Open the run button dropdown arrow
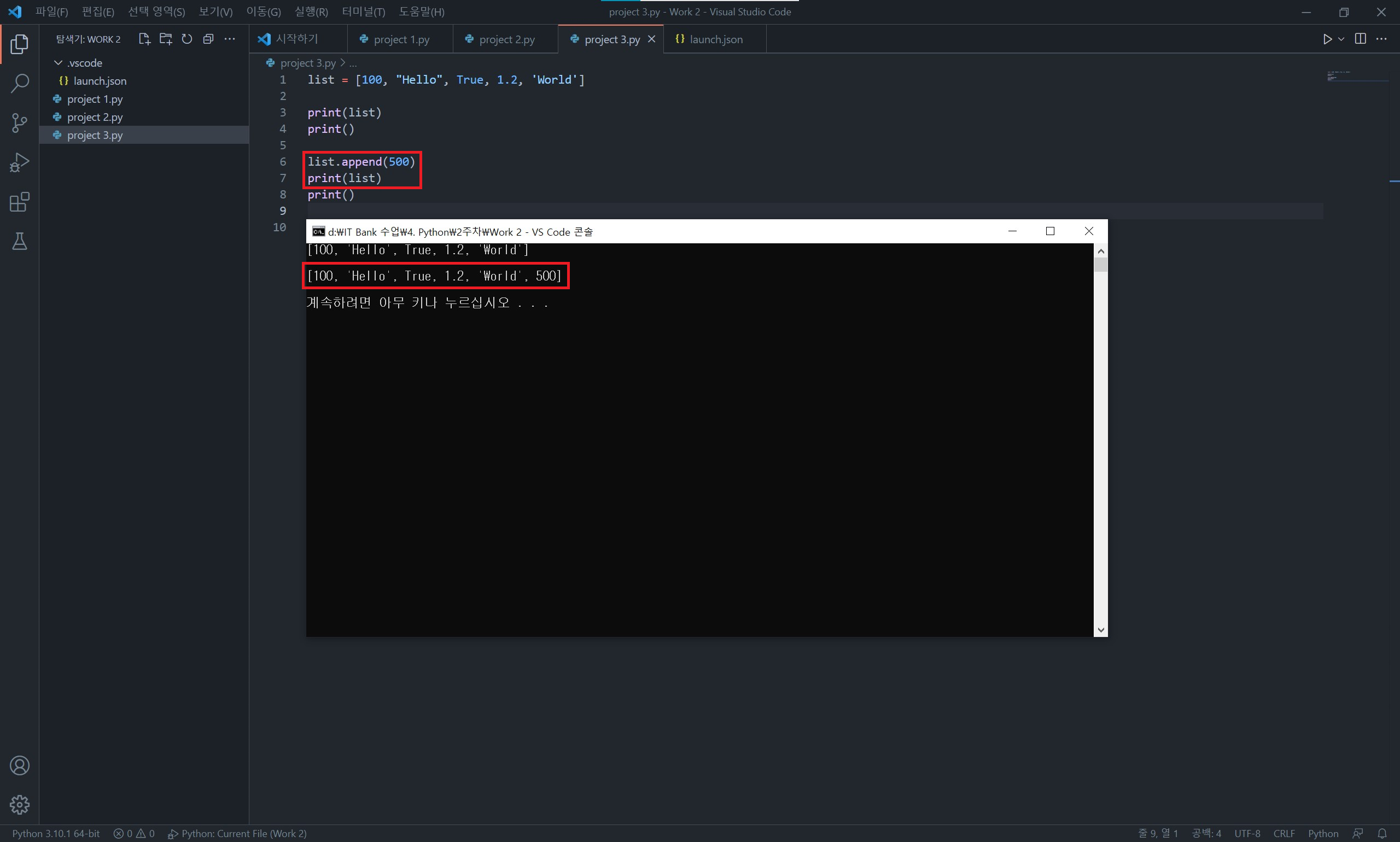Screen dimensions: 1400x842 (1341, 39)
